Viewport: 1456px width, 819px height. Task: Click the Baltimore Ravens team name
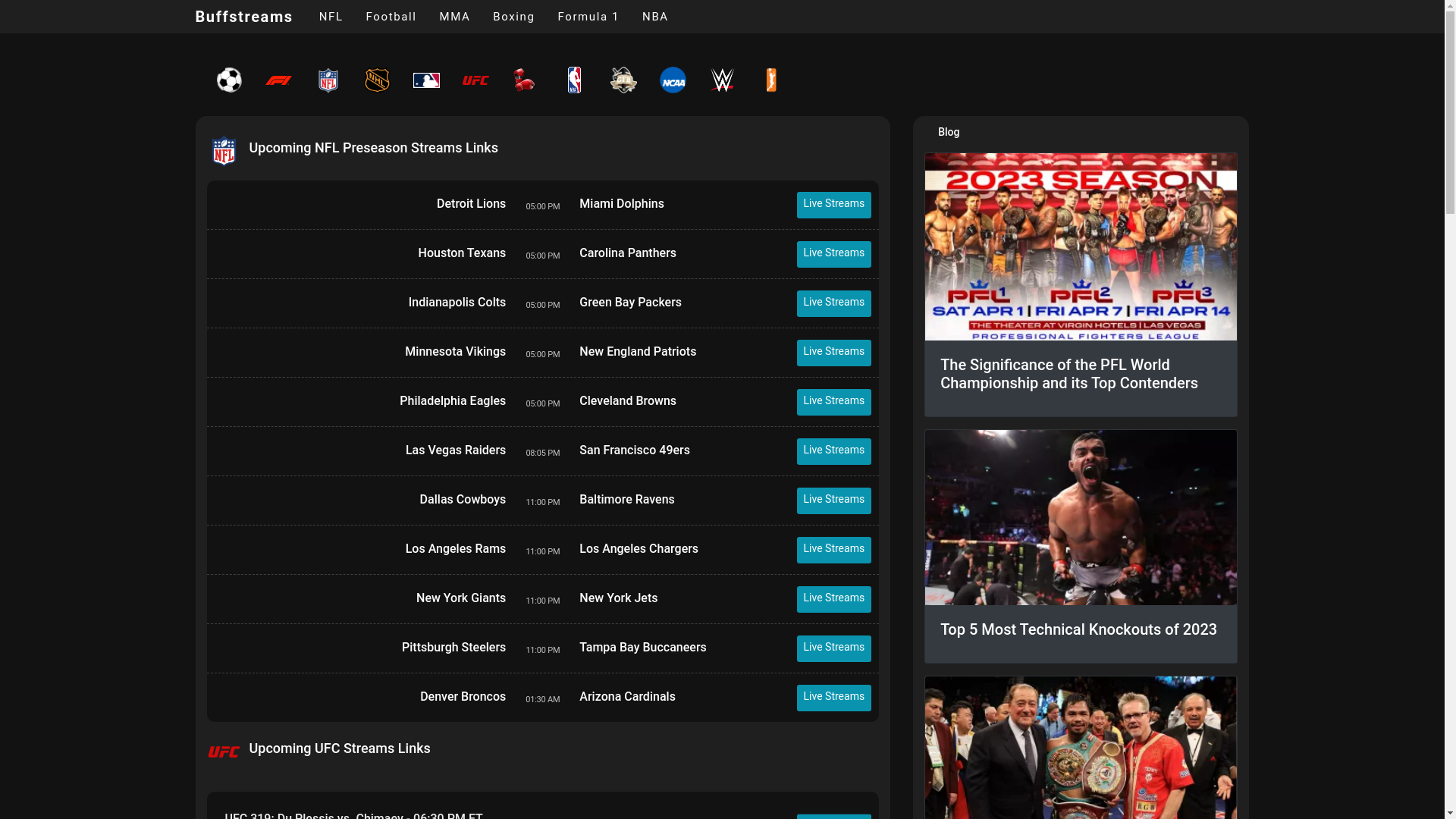pyautogui.click(x=627, y=500)
